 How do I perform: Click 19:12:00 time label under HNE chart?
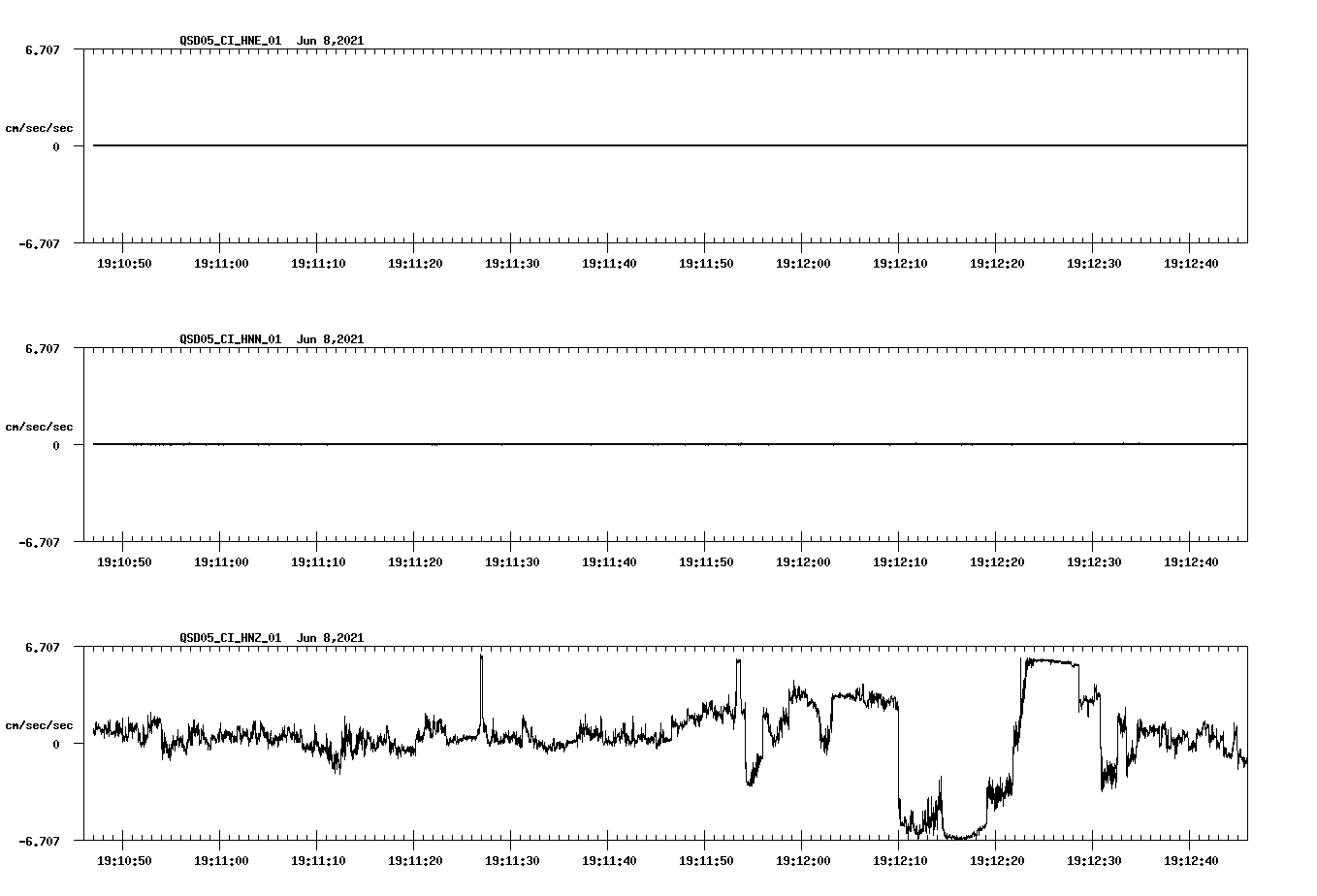(x=803, y=263)
